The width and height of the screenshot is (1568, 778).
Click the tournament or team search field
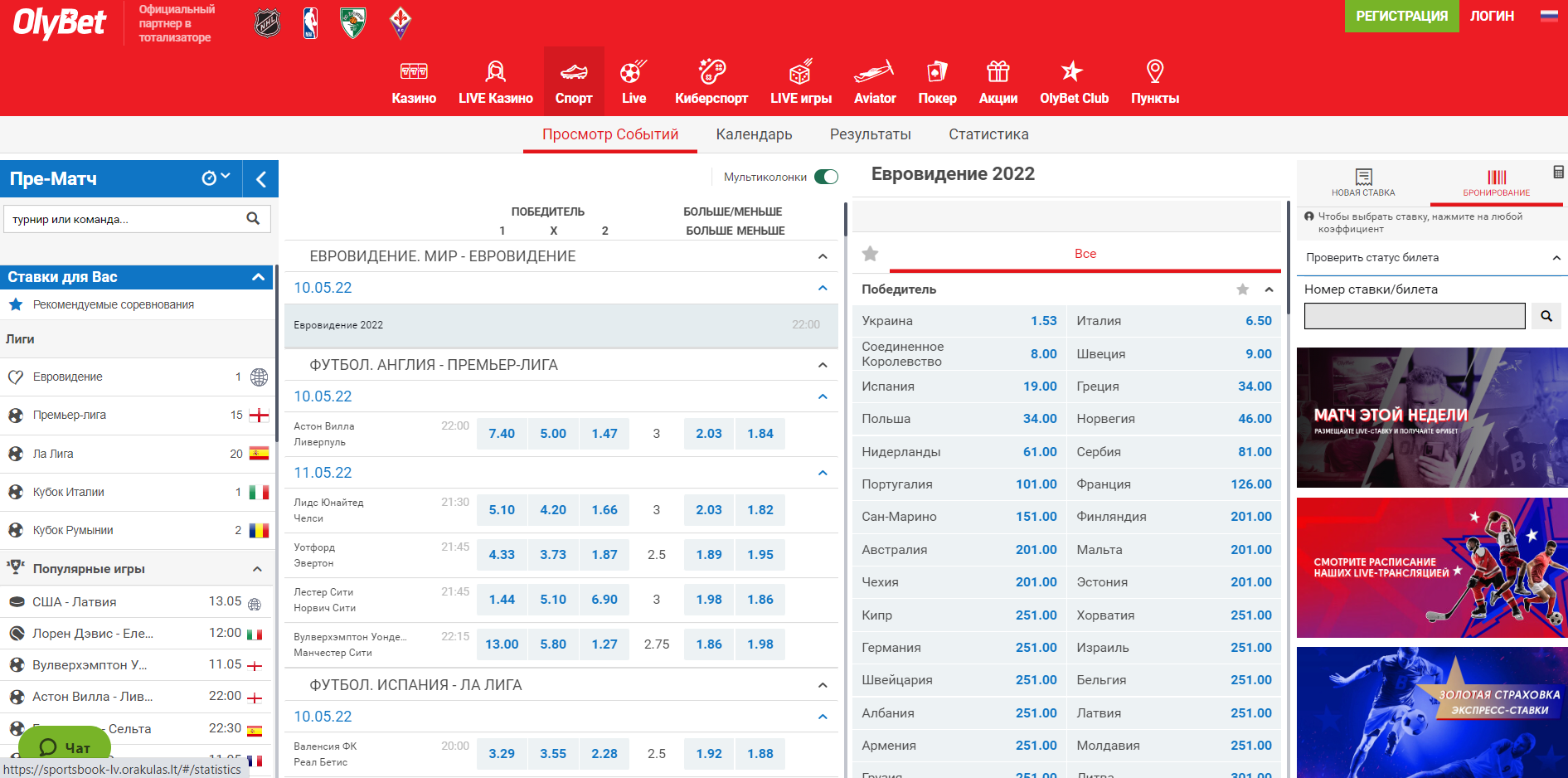[x=124, y=219]
